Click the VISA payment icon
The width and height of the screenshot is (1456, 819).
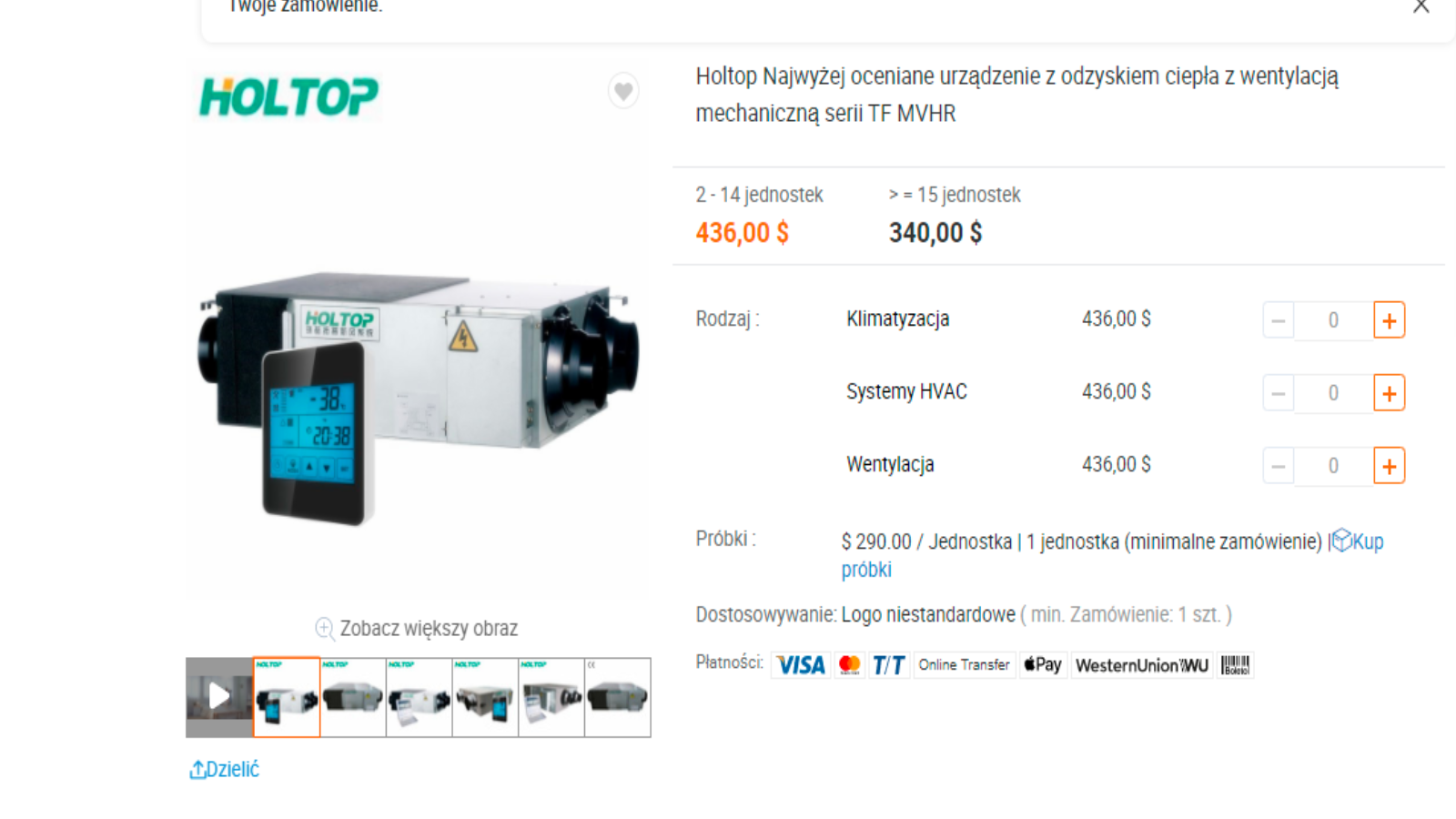(x=801, y=665)
